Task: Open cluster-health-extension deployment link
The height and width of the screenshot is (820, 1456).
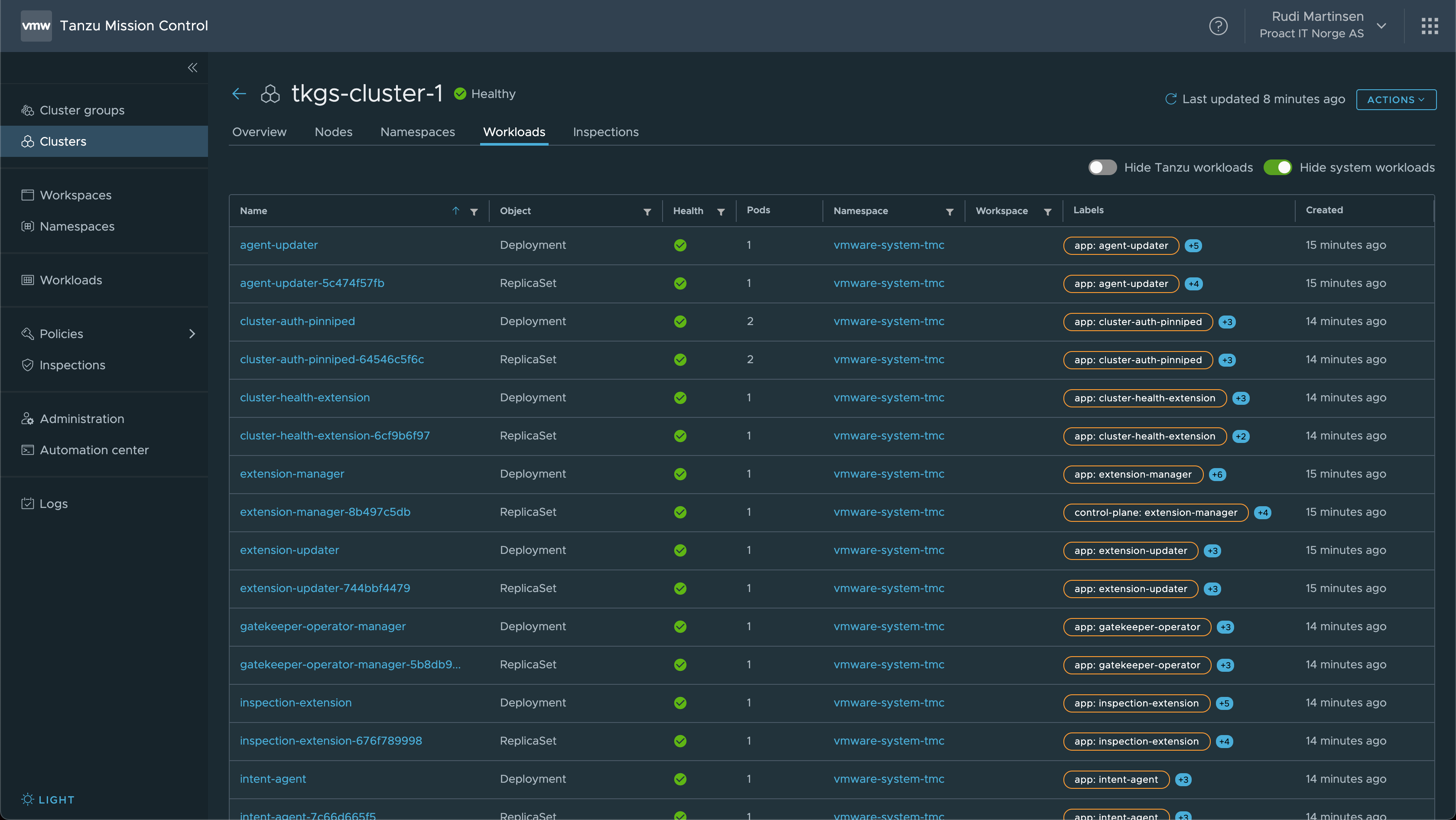Action: coord(305,398)
